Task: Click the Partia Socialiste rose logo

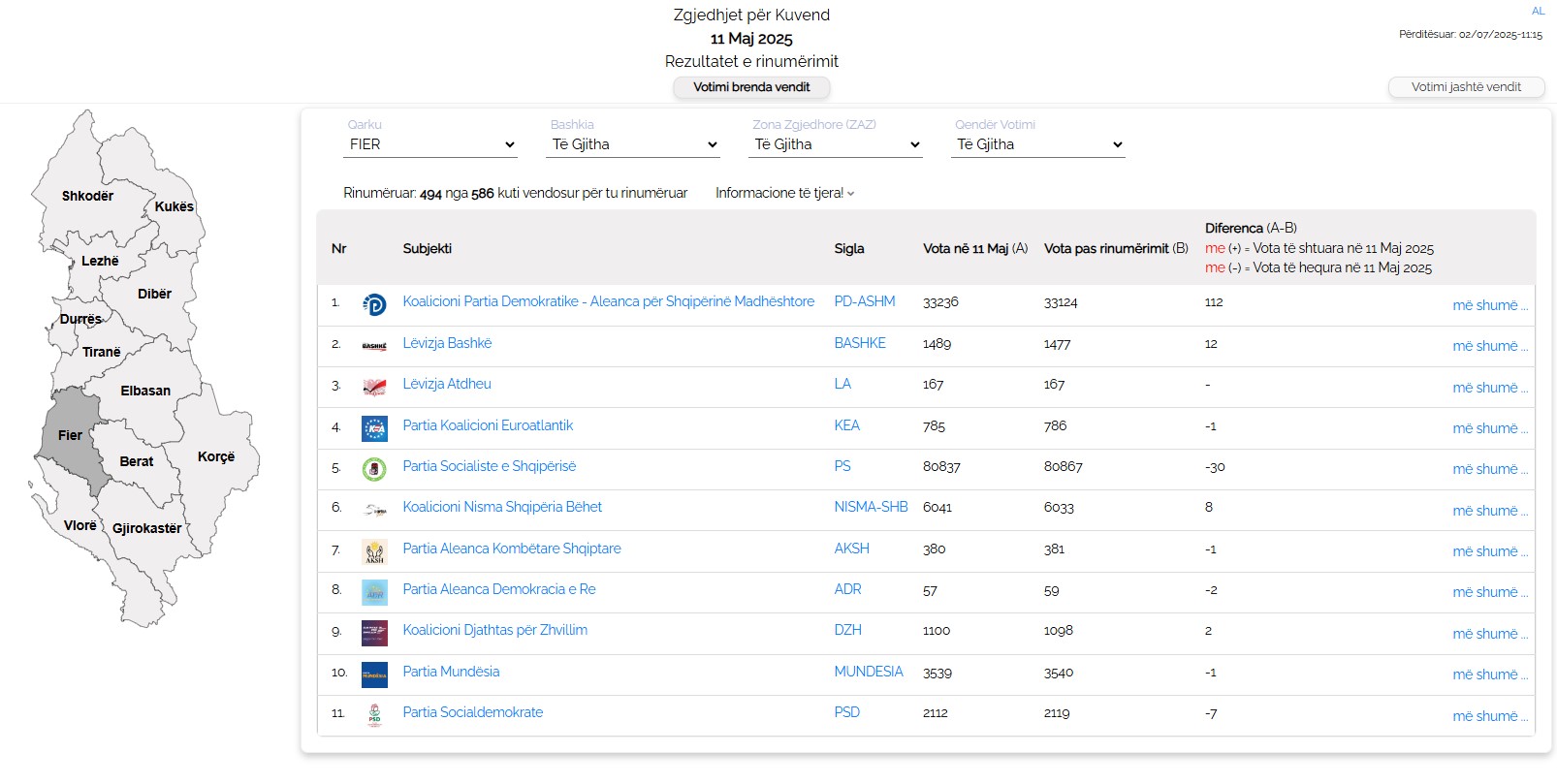Action: (x=374, y=469)
